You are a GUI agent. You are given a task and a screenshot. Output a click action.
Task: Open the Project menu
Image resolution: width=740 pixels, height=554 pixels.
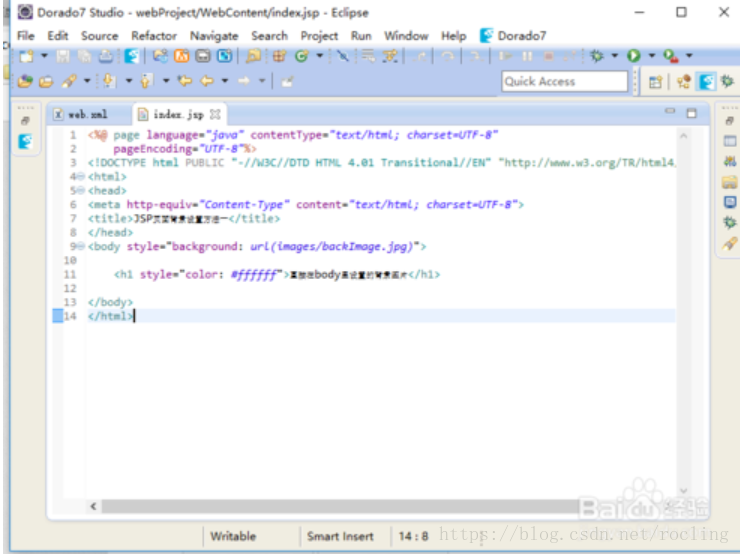[x=319, y=36]
